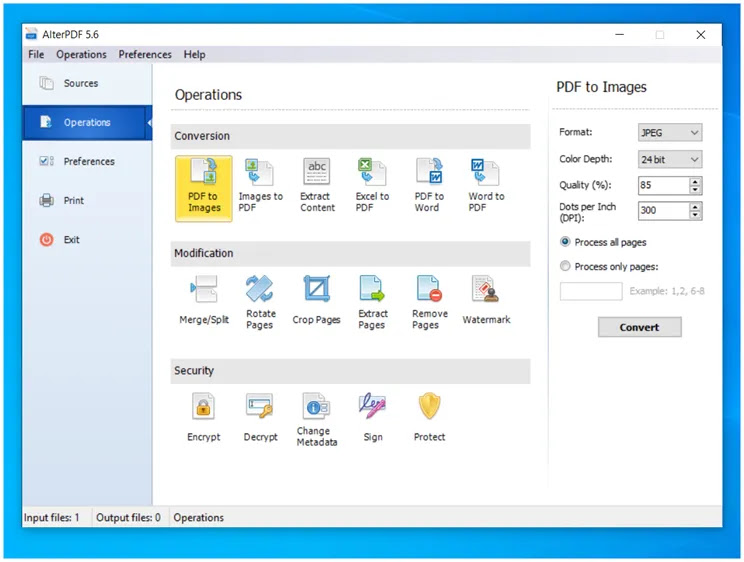Open the Format dropdown showing JPEG
The height and width of the screenshot is (562, 744).
[x=670, y=132]
